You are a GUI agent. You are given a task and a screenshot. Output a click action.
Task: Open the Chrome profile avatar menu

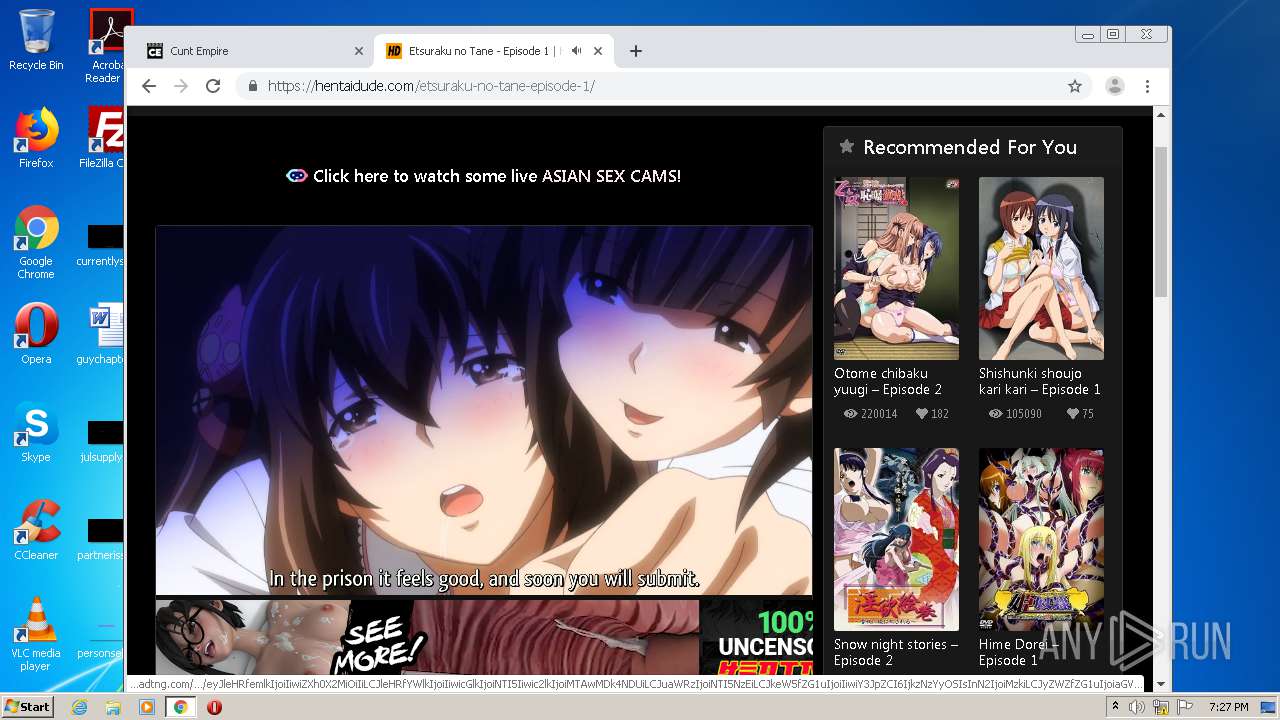click(x=1114, y=86)
